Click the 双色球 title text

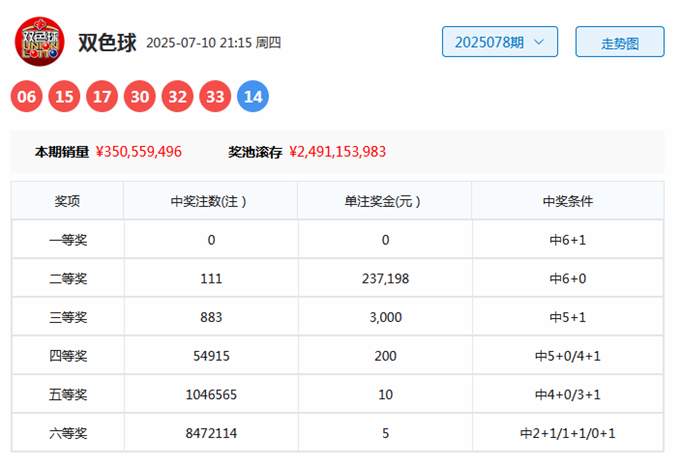[107, 42]
